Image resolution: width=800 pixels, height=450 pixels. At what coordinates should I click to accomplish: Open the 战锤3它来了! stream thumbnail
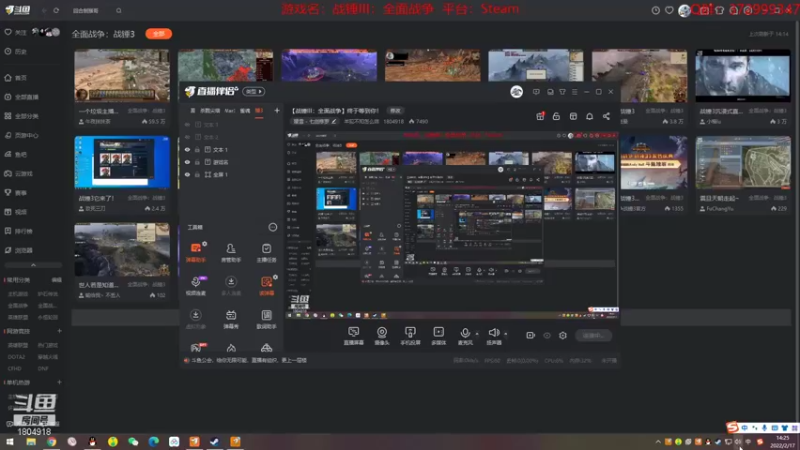pyautogui.click(x=122, y=162)
